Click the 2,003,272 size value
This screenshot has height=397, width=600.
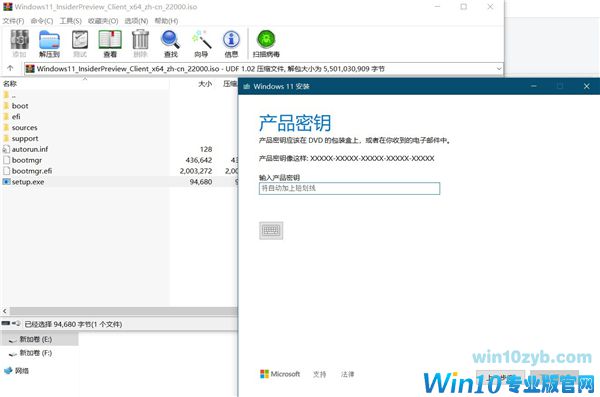click(196, 171)
